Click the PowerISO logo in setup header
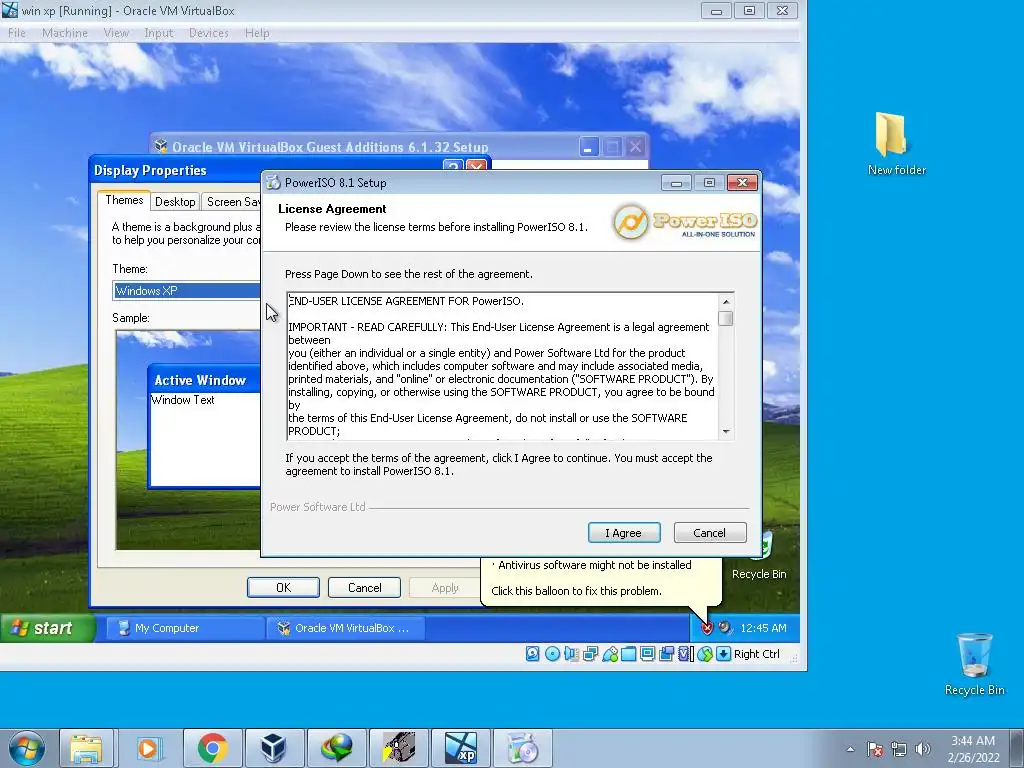The width and height of the screenshot is (1024, 768). point(685,222)
